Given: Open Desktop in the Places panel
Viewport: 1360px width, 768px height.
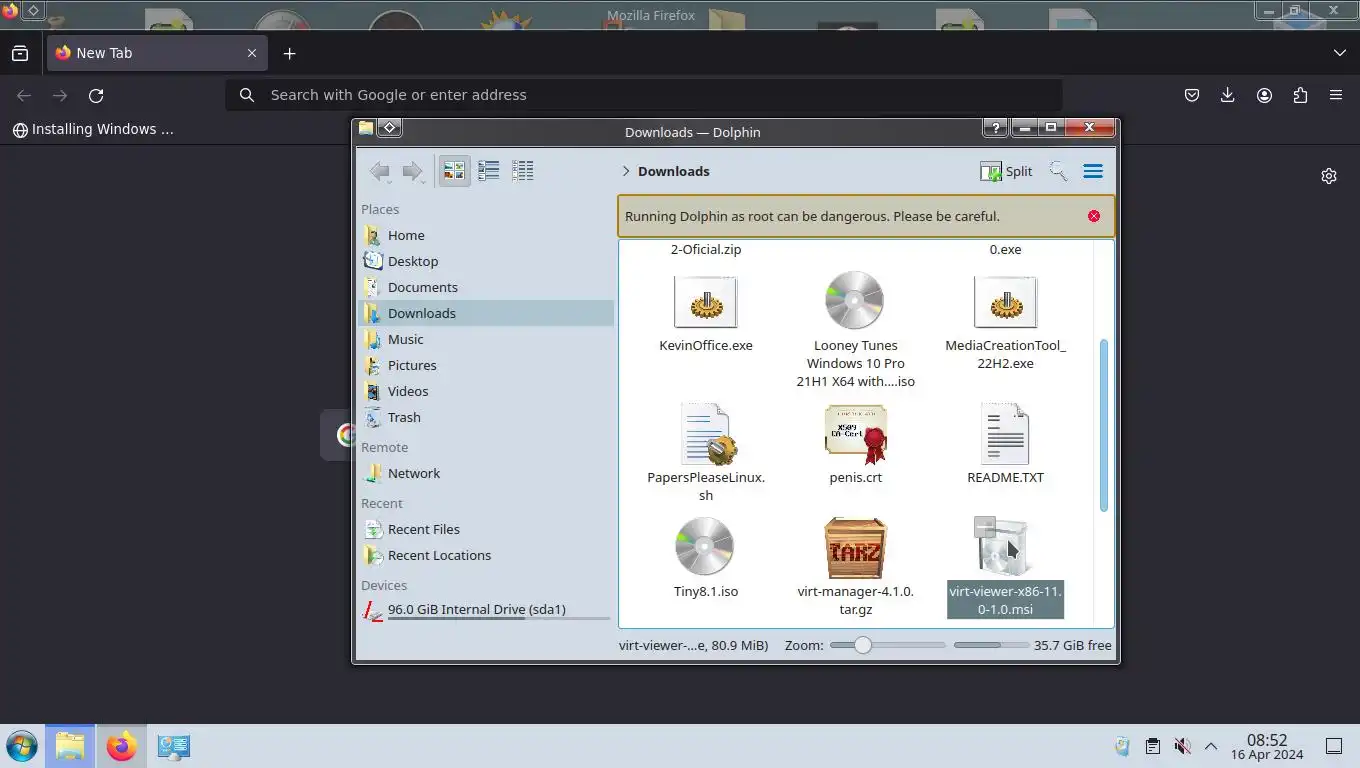Looking at the screenshot, I should (486, 261).
